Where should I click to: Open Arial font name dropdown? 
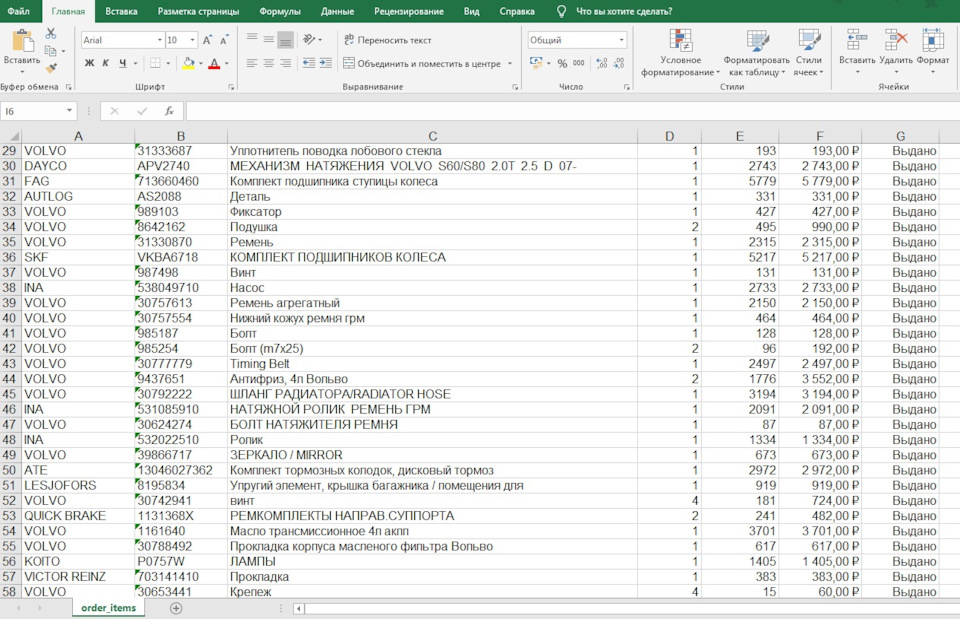(160, 40)
